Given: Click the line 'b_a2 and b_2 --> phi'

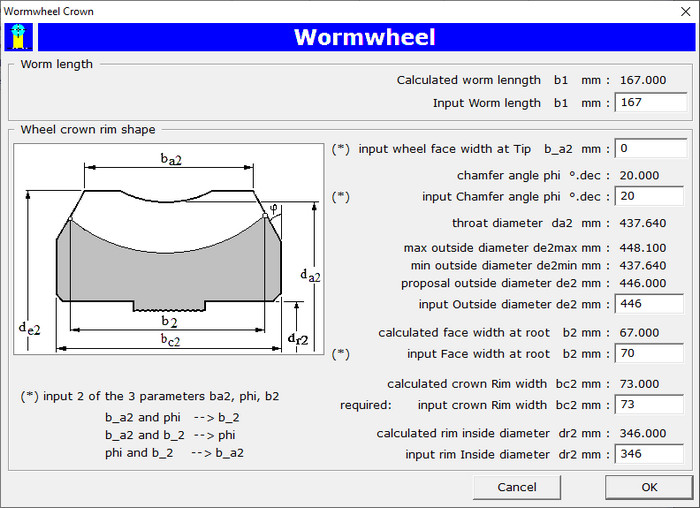Looking at the screenshot, I should [171, 435].
